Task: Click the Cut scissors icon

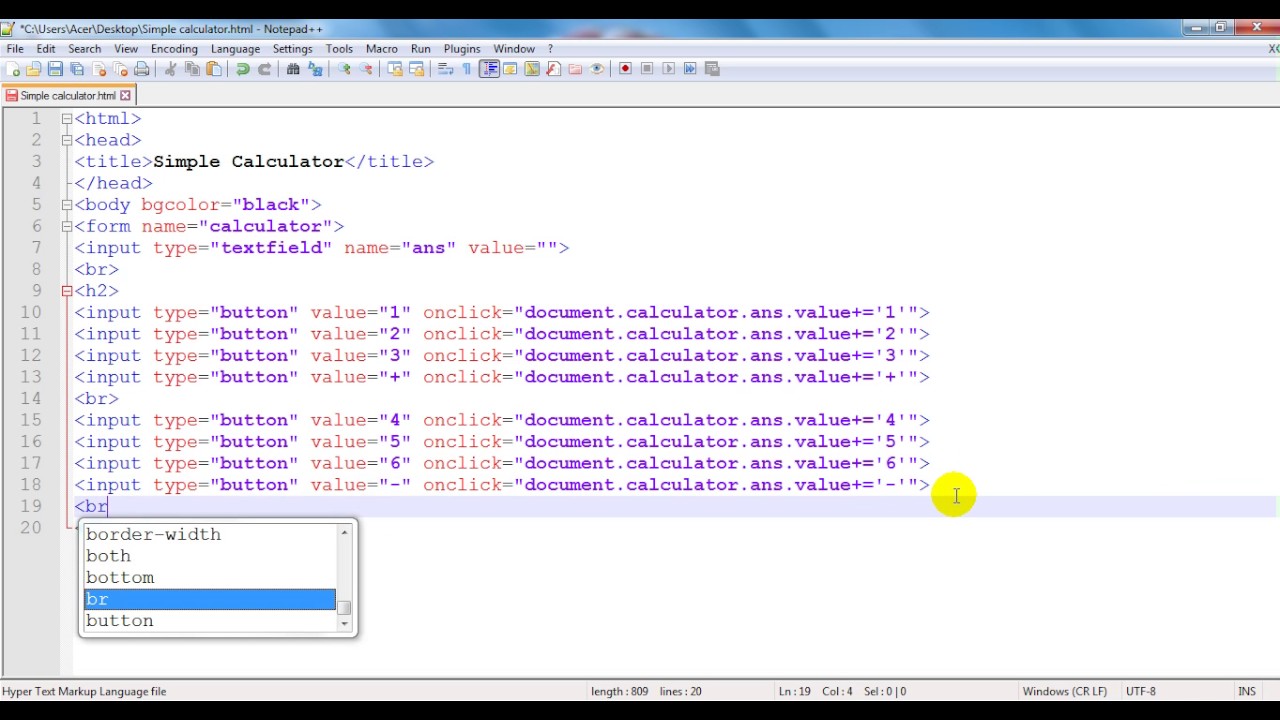Action: (170, 69)
